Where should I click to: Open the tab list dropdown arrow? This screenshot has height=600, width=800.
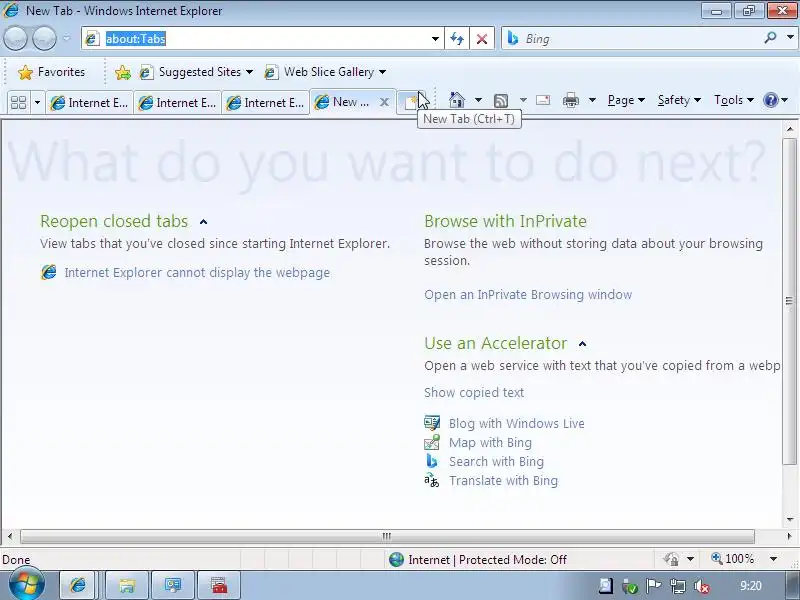(37, 103)
